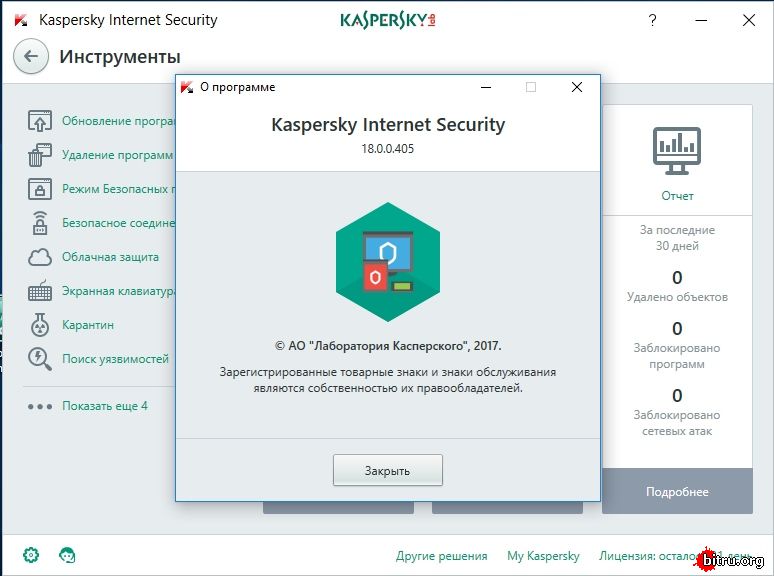774x576 pixels.
Task: Open the Лицензия status link
Action: [x=675, y=556]
